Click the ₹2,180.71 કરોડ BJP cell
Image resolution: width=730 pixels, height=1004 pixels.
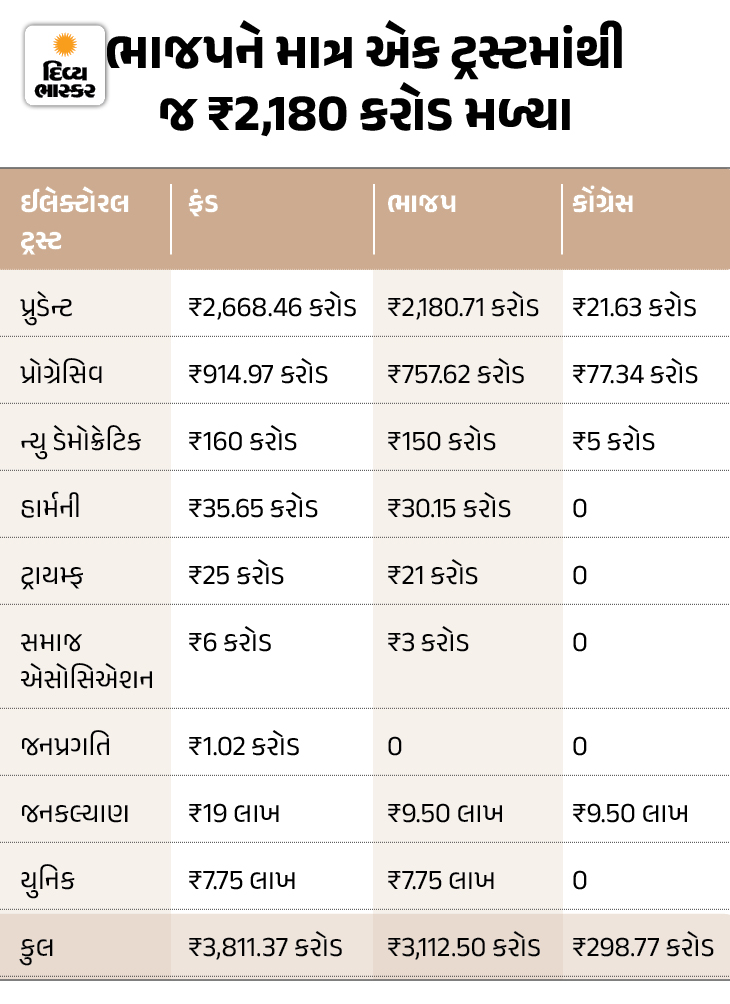(463, 307)
